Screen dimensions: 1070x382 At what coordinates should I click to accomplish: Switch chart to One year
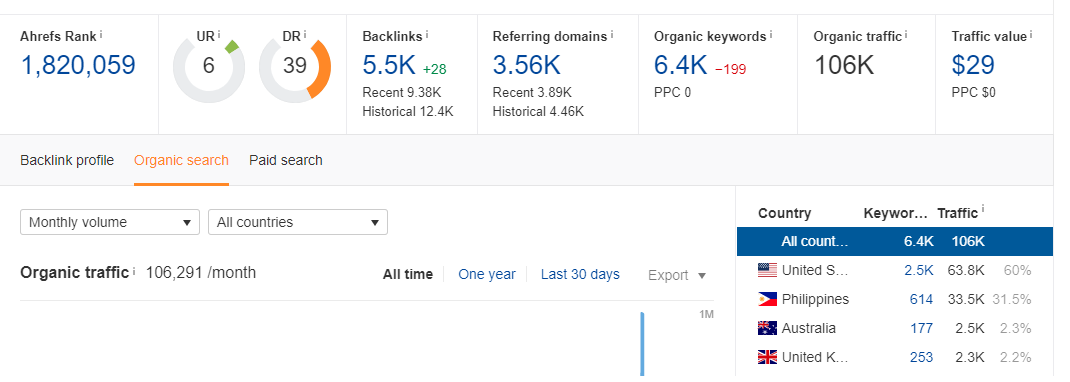(x=487, y=274)
